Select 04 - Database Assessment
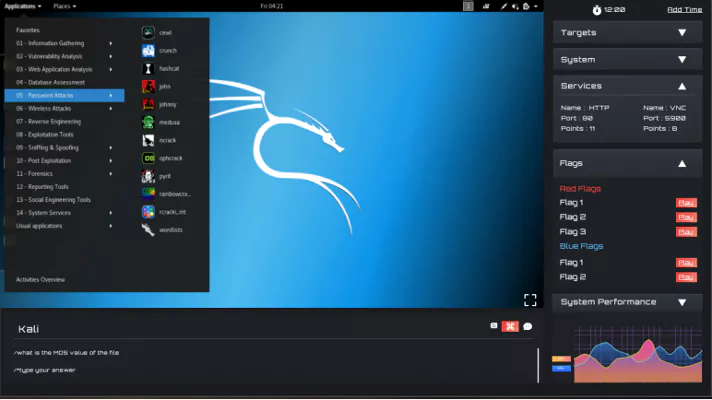The width and height of the screenshot is (712, 400). 64,83
